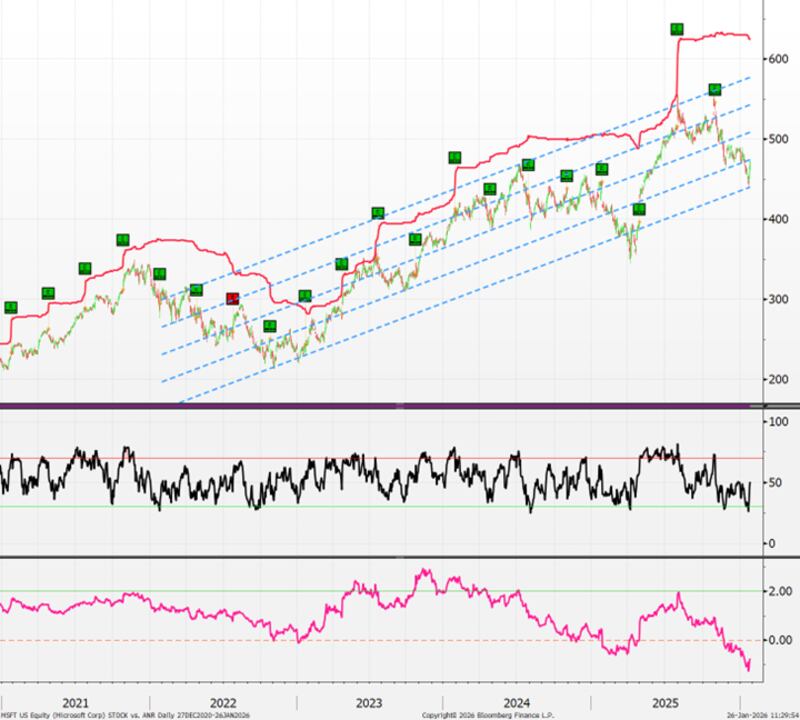Select green marker at early 2025 price low
The height and width of the screenshot is (720, 800).
coord(640,209)
